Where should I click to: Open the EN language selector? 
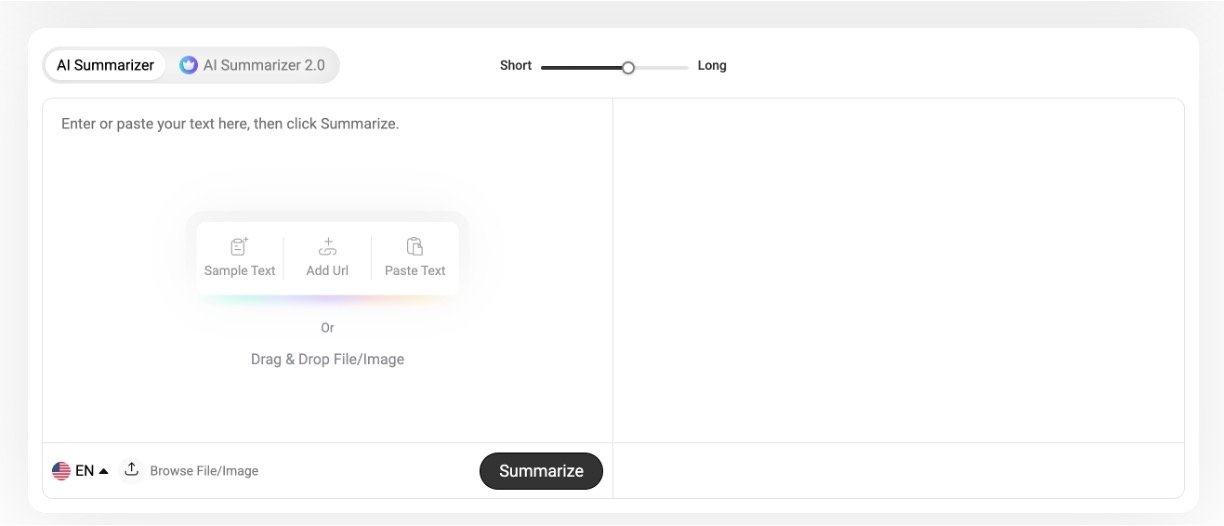coord(84,471)
